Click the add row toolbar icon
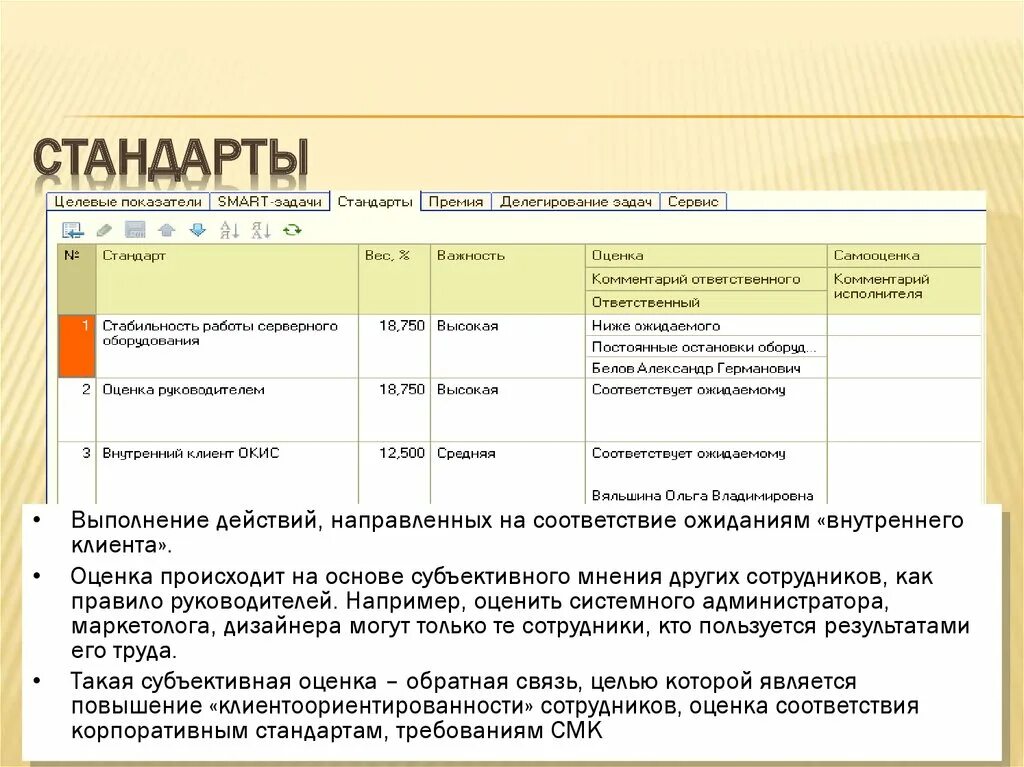Viewport: 1024px width, 767px height. [72, 230]
